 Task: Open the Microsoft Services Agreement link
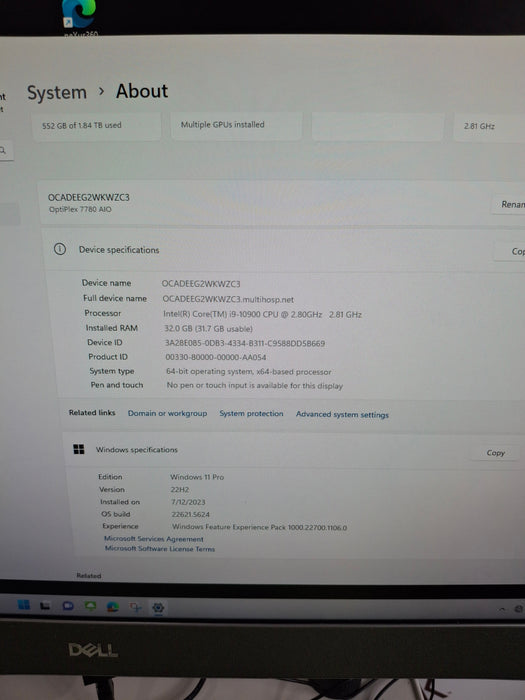click(x=154, y=539)
